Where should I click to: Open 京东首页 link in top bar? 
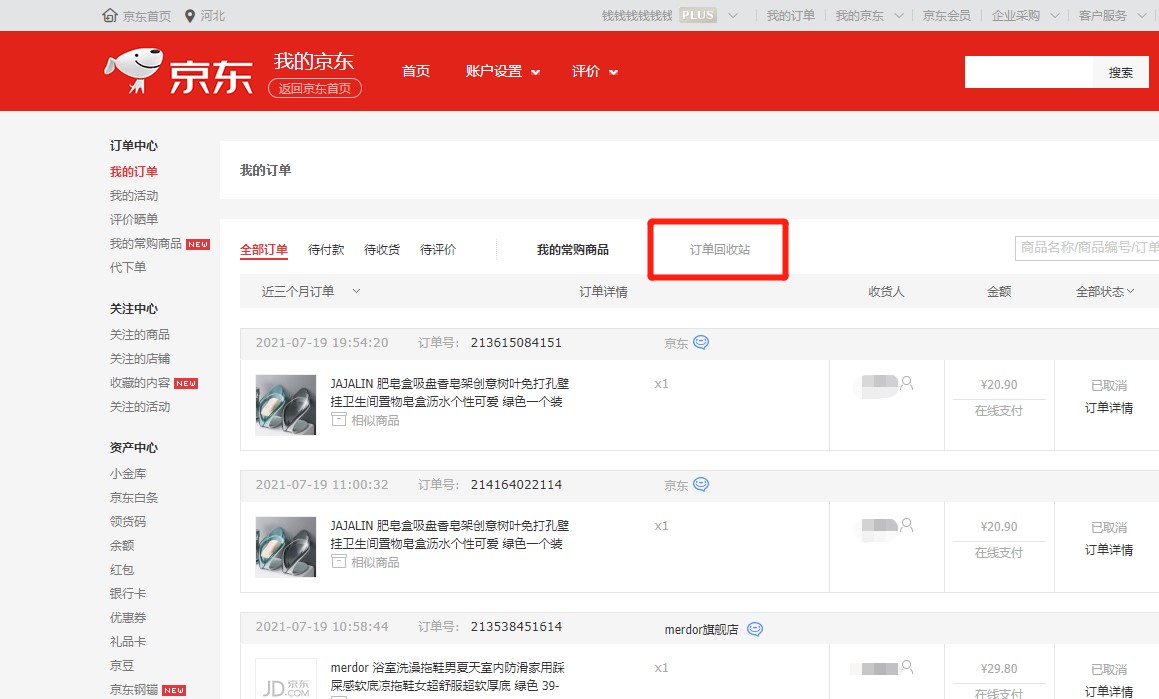146,16
